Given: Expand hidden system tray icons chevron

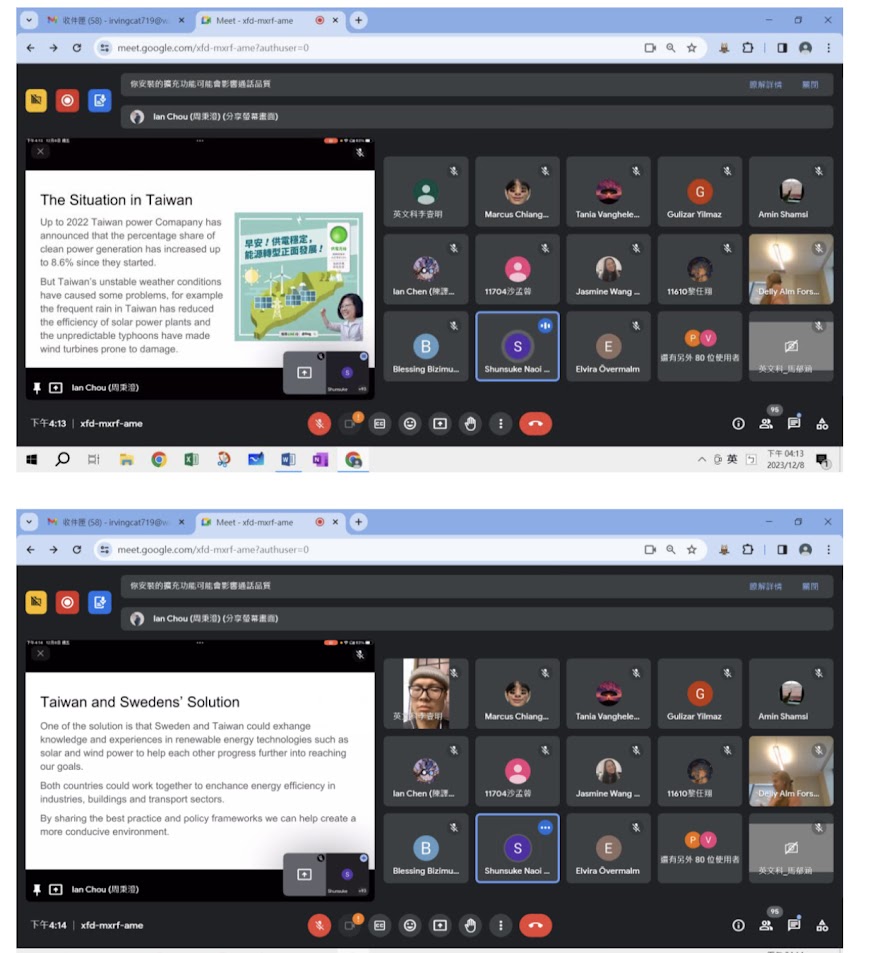Looking at the screenshot, I should [x=702, y=459].
